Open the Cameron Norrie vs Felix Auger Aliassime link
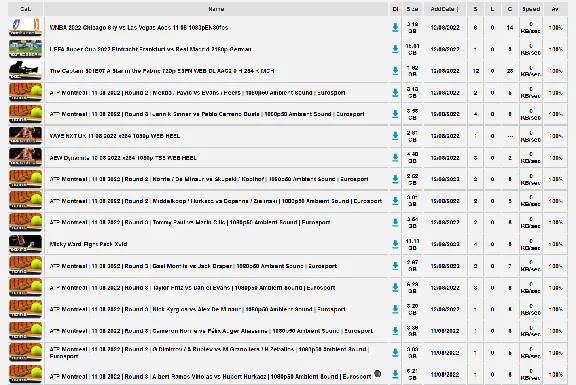Viewport: 576px width, 385px height. click(211, 331)
